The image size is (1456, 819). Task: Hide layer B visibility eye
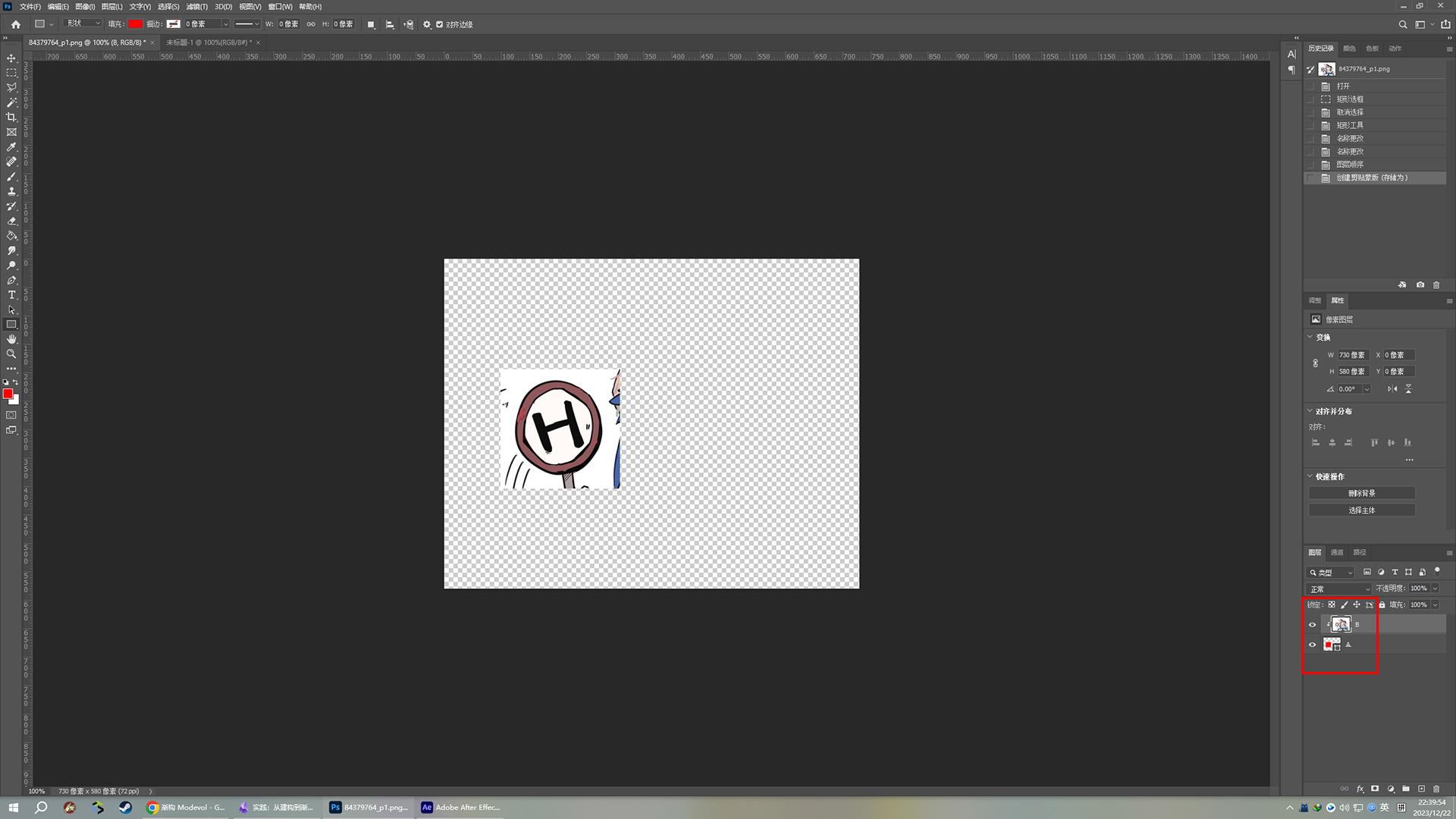pos(1312,625)
